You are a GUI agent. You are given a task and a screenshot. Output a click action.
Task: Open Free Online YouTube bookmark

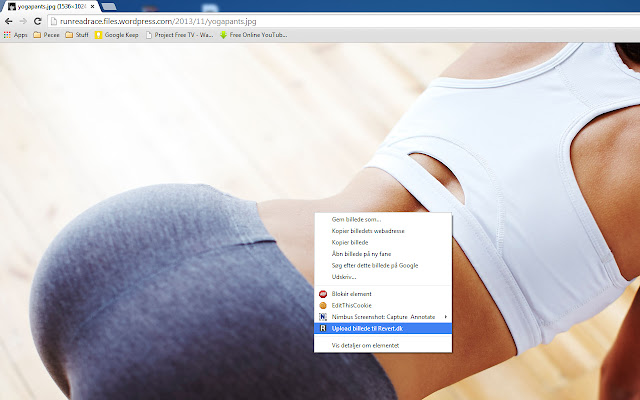pos(253,35)
